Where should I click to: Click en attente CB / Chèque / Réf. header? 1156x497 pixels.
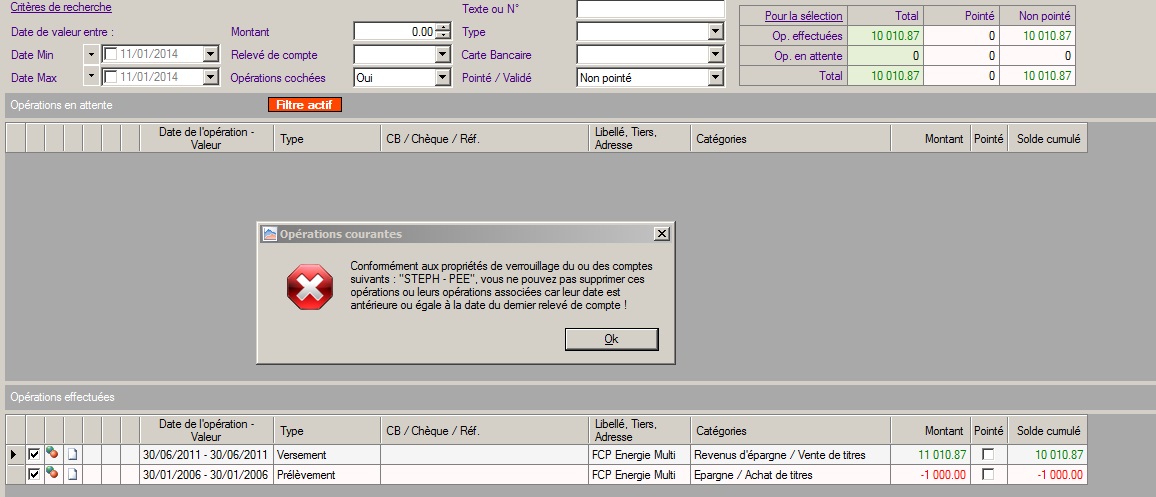pyautogui.click(x=485, y=138)
